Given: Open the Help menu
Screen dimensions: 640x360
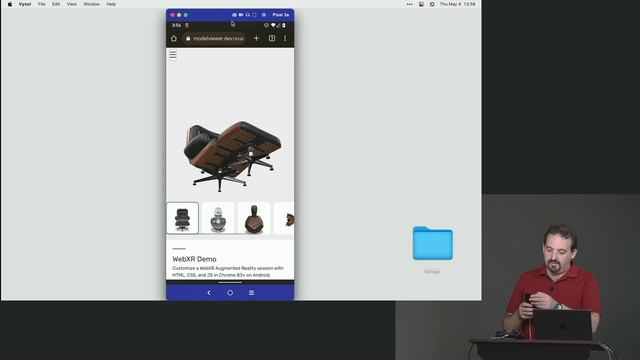Looking at the screenshot, I should [111, 4].
